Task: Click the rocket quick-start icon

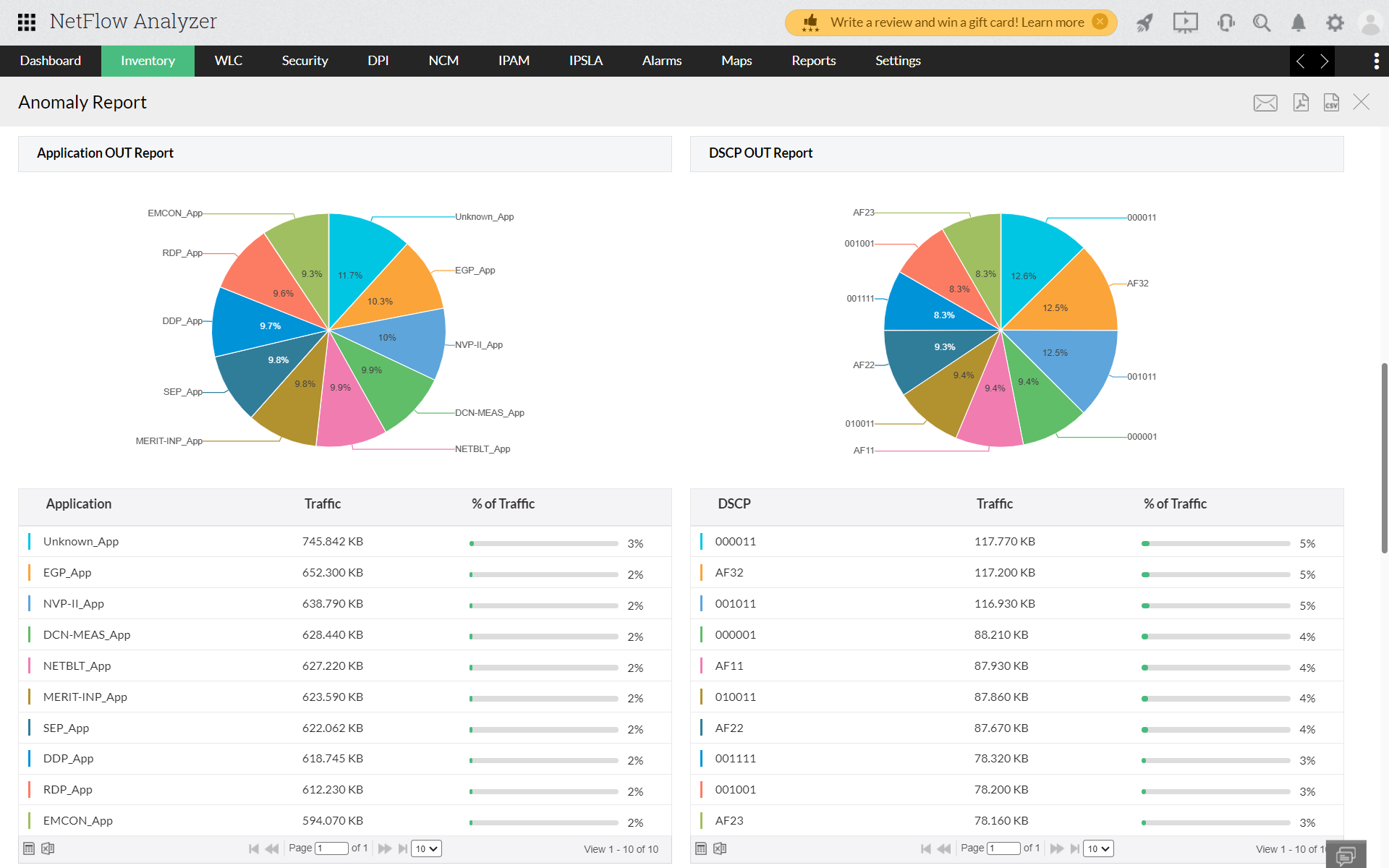Action: pyautogui.click(x=1144, y=22)
